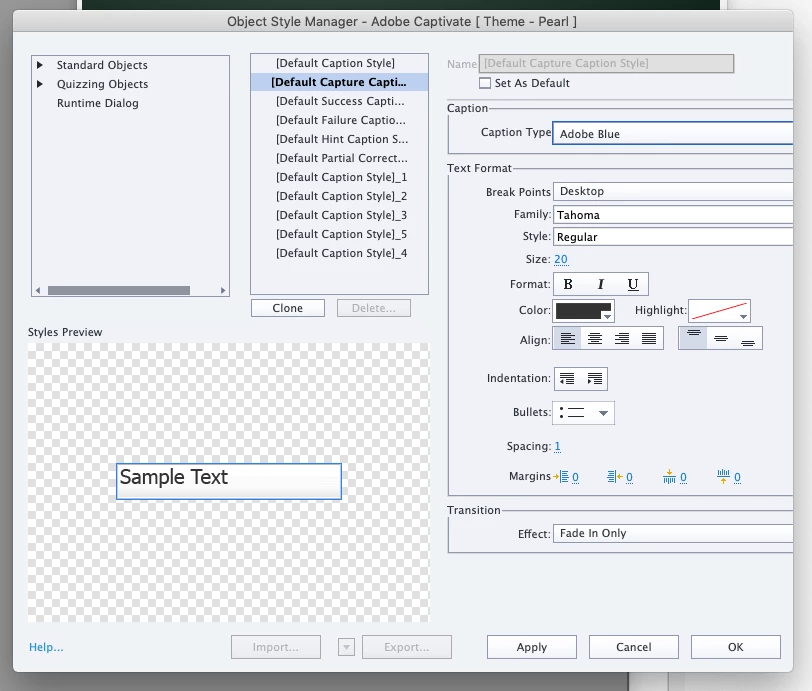The image size is (812, 691).
Task: Select [Default Failure Captio... style
Action: pyautogui.click(x=339, y=120)
